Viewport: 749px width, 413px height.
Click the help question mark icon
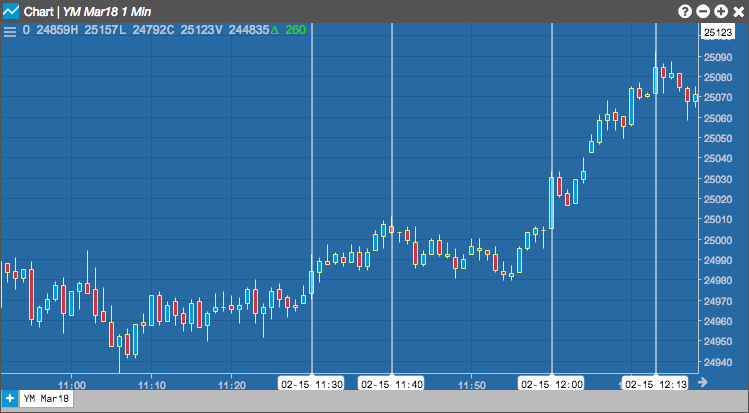point(685,11)
